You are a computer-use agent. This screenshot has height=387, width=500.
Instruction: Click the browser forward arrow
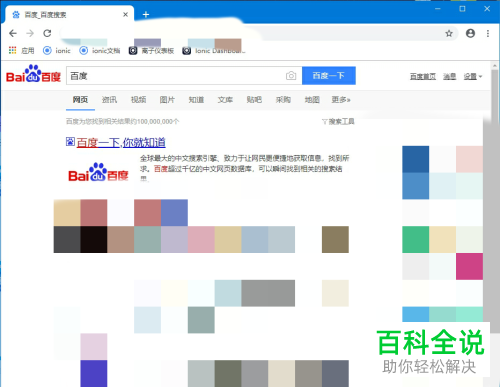[30, 33]
